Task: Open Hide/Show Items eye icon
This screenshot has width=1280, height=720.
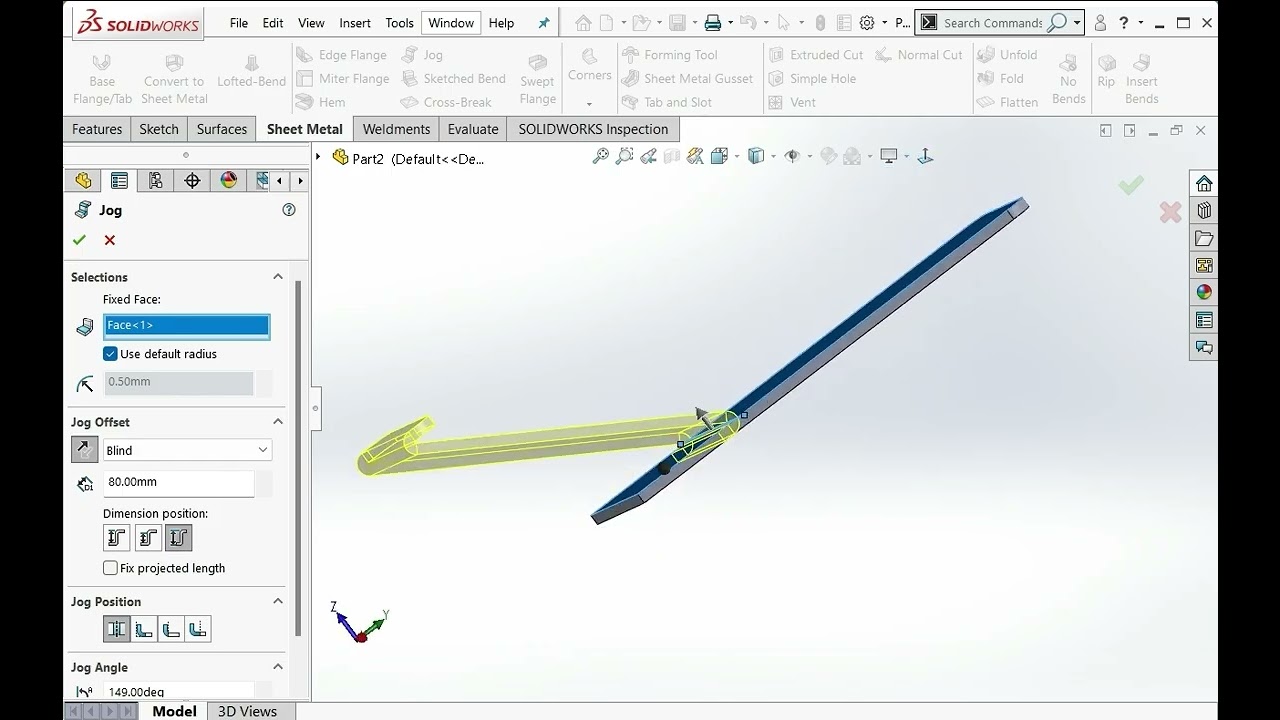Action: coord(792,156)
